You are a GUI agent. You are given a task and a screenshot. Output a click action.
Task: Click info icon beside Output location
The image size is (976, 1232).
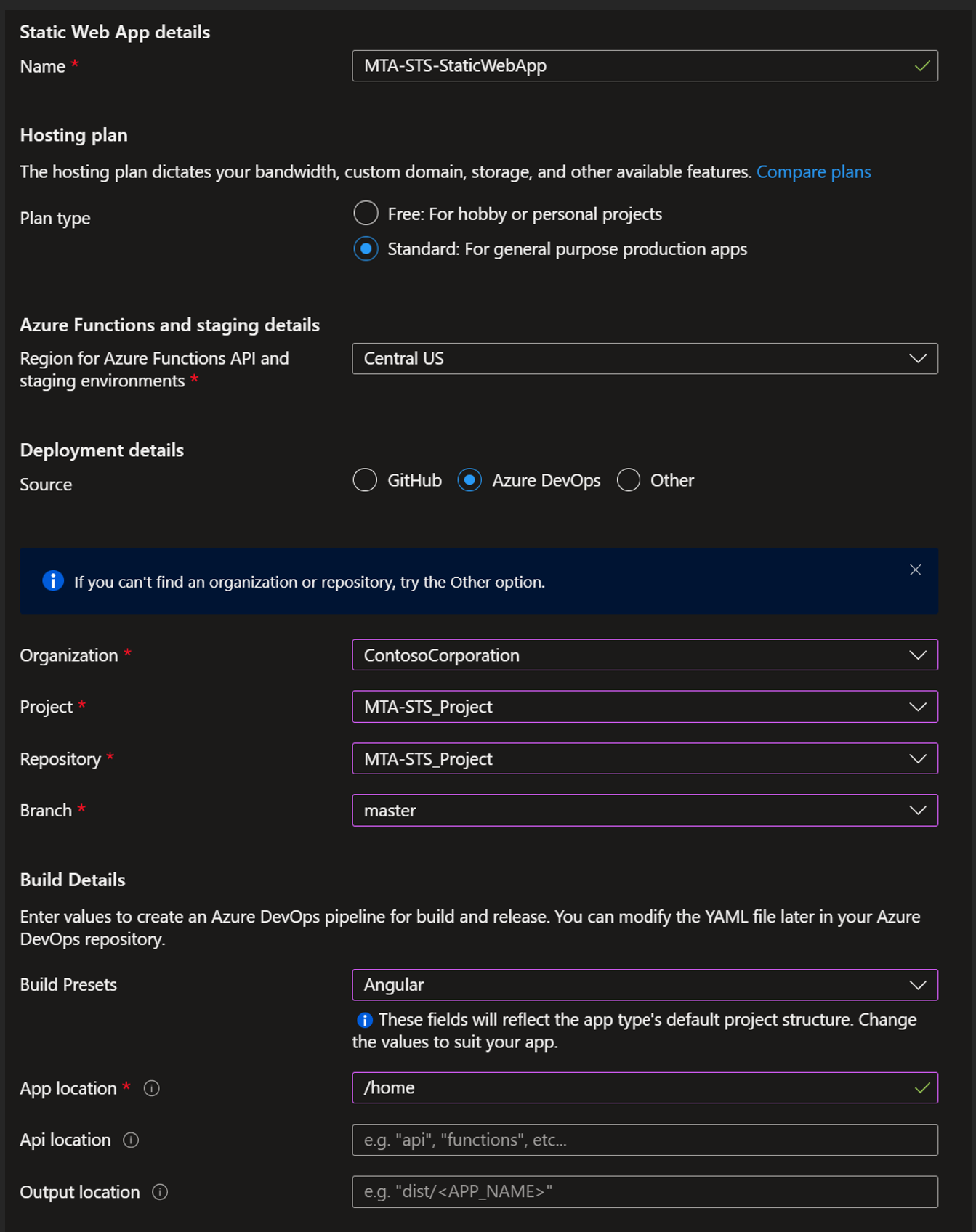(160, 1192)
